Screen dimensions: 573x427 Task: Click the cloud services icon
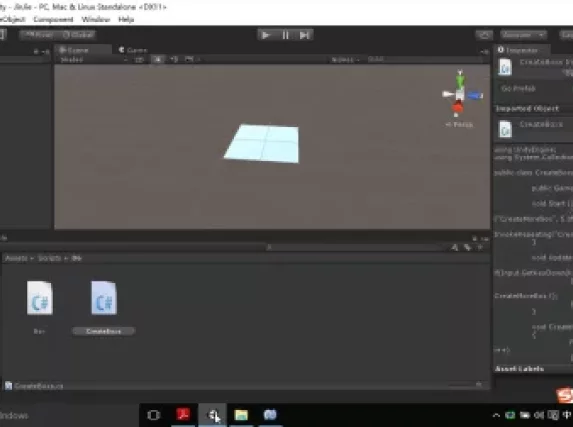coord(484,35)
